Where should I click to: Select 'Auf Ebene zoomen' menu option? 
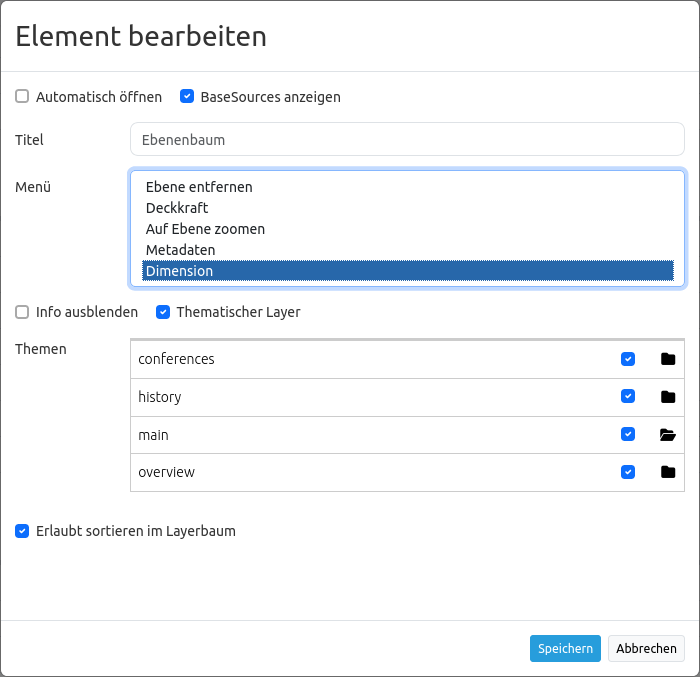click(x=205, y=229)
